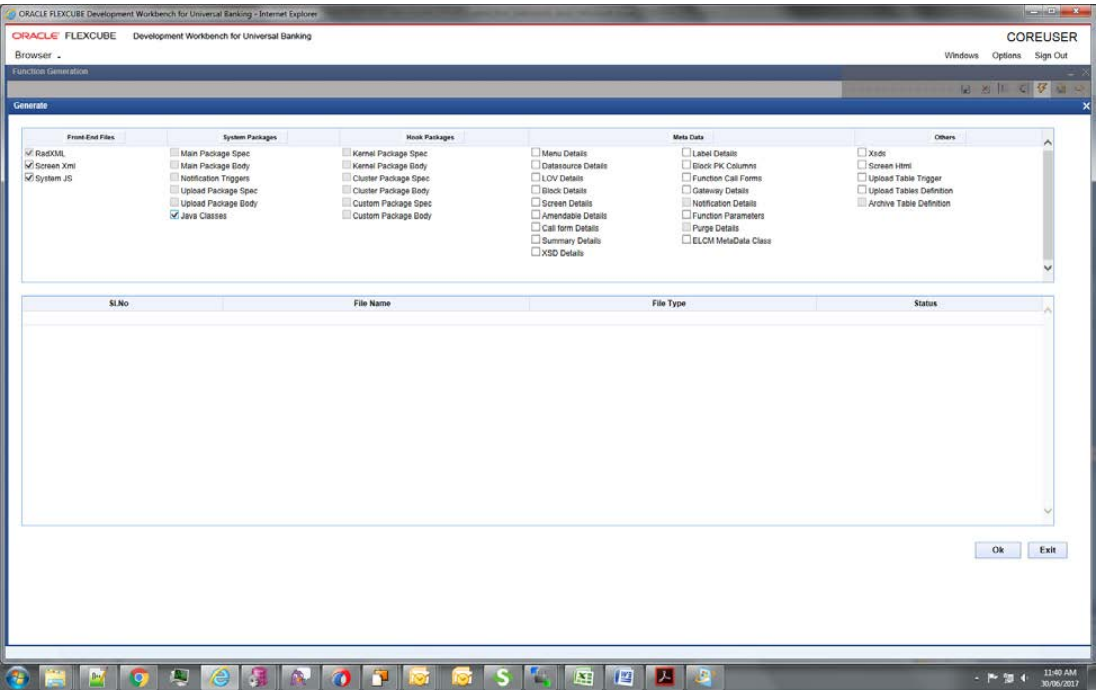Enable the Menu Details checkbox

(536, 152)
